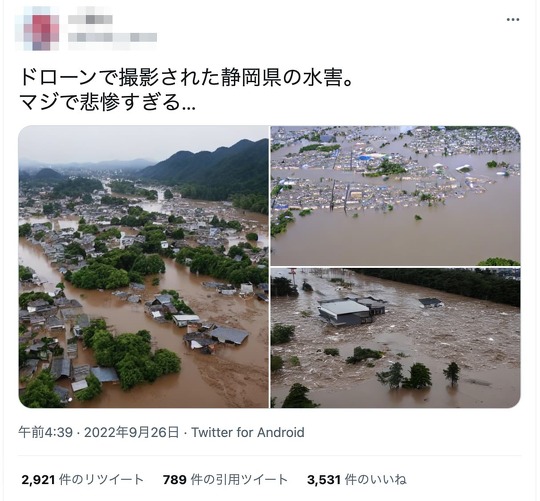Open the three-dot more options menu
540x501 pixels.
[513, 20]
